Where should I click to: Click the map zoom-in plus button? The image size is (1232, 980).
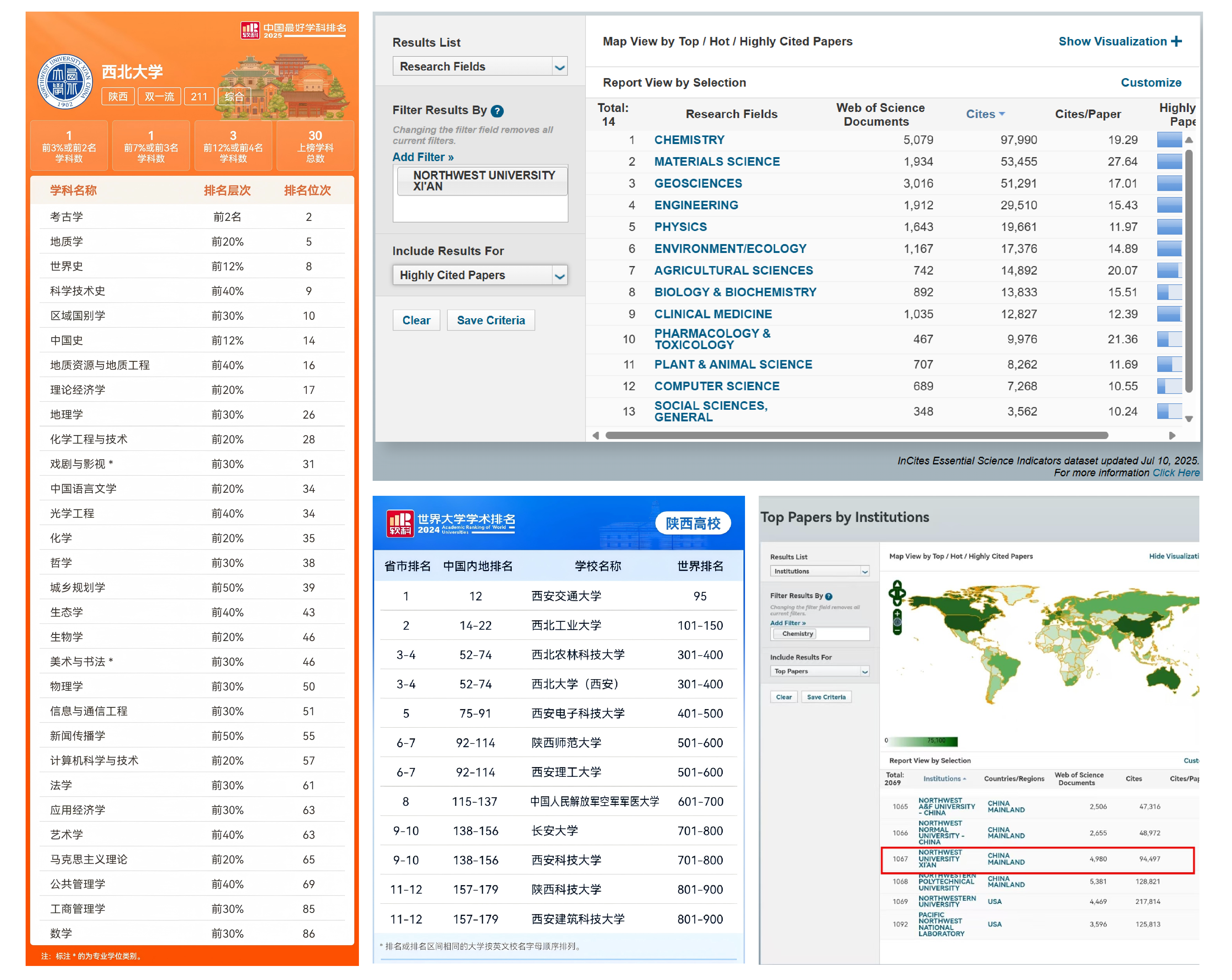click(x=897, y=614)
